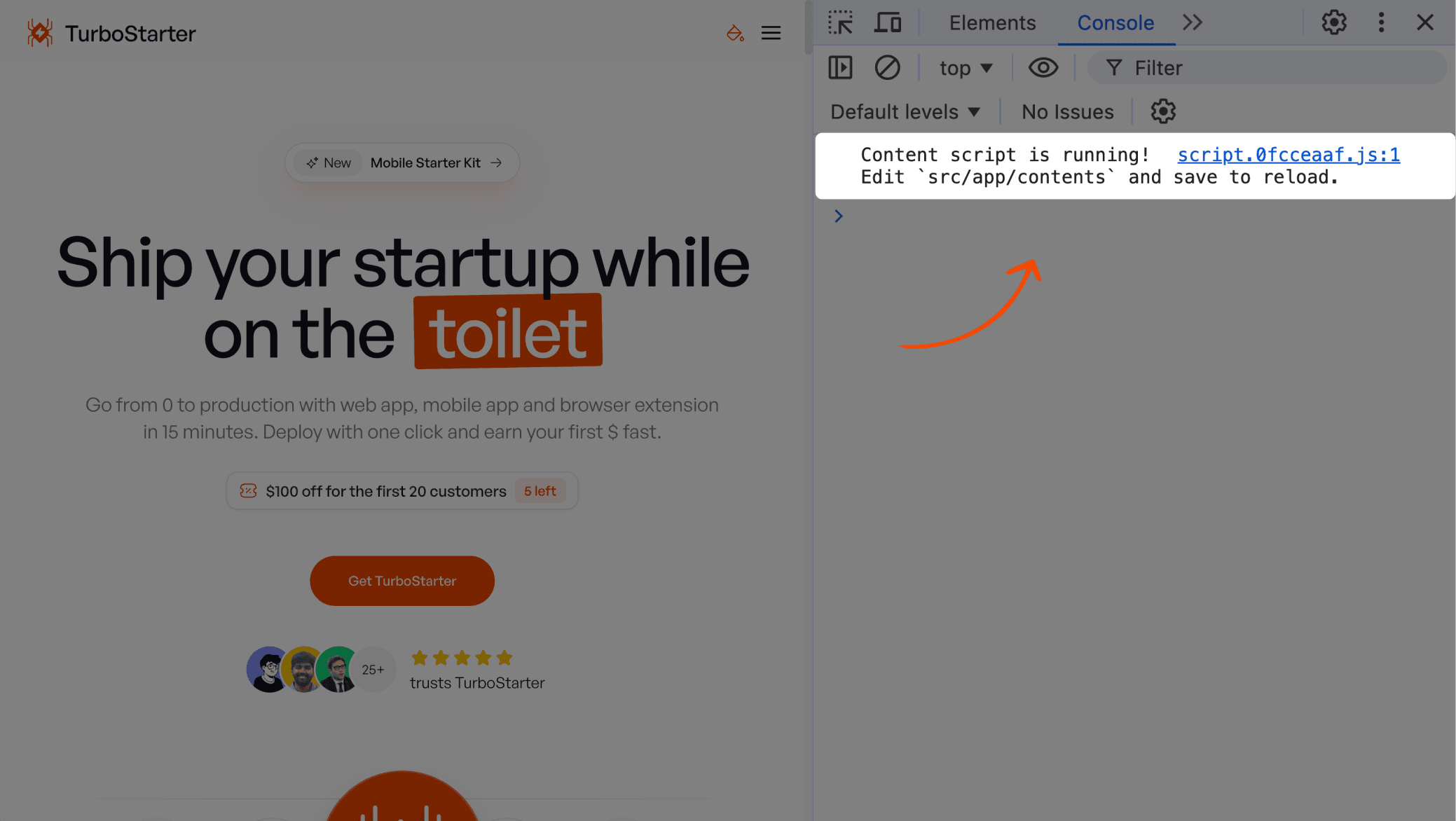
Task: Open the script.0fcceaaf.js:1 source link
Action: click(1289, 154)
